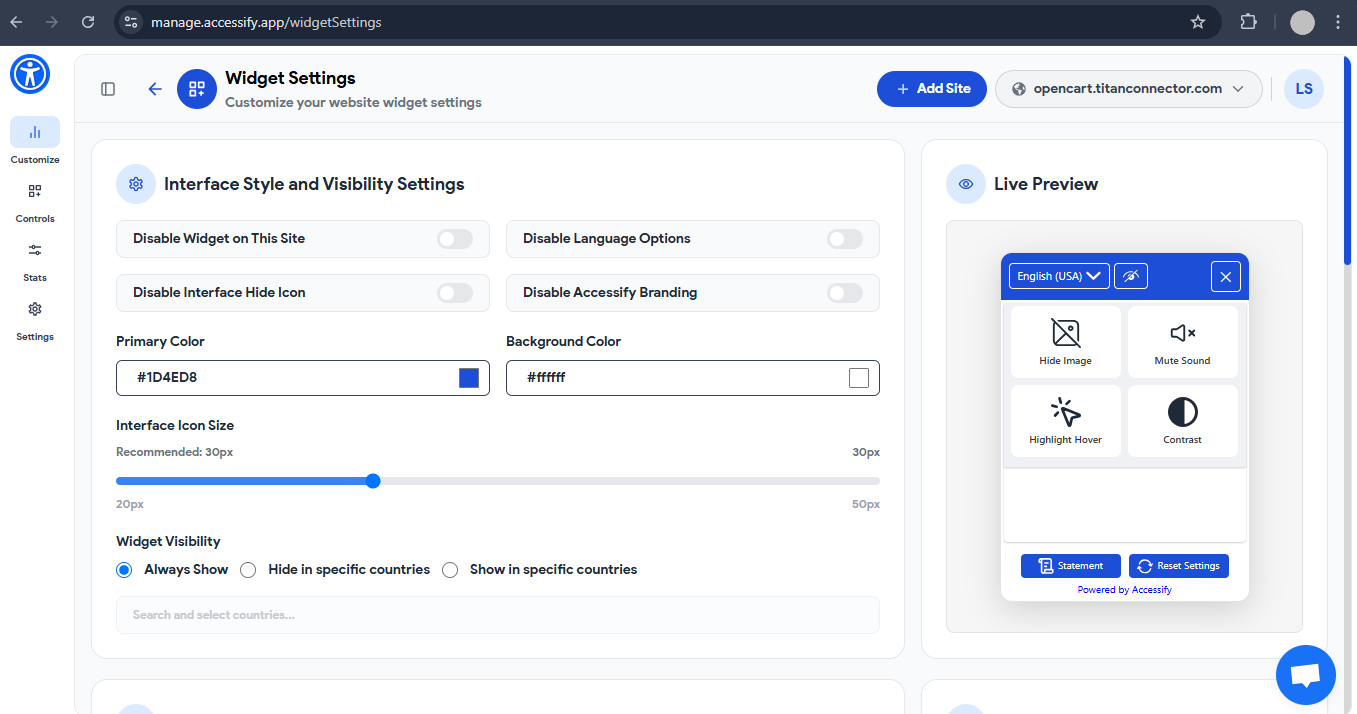Open the opencart.titanconnector.com site selector

(x=1128, y=88)
